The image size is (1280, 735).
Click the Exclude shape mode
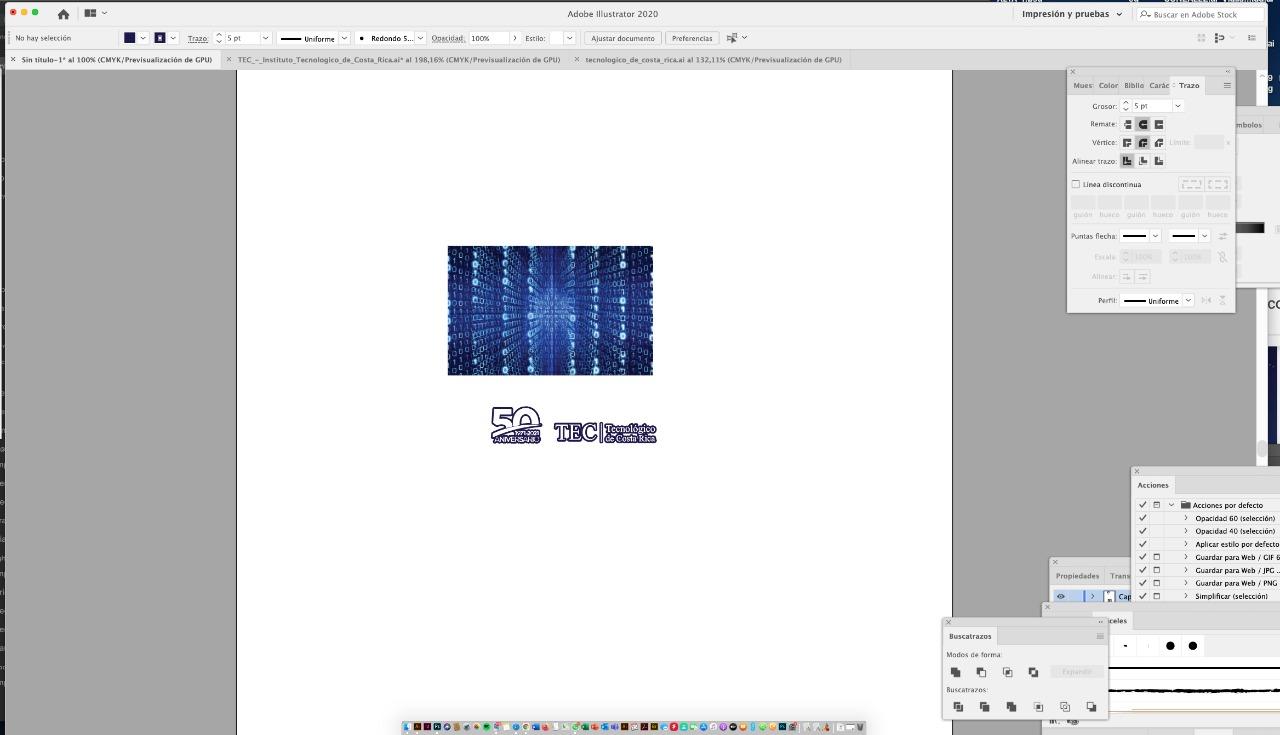(x=1033, y=672)
